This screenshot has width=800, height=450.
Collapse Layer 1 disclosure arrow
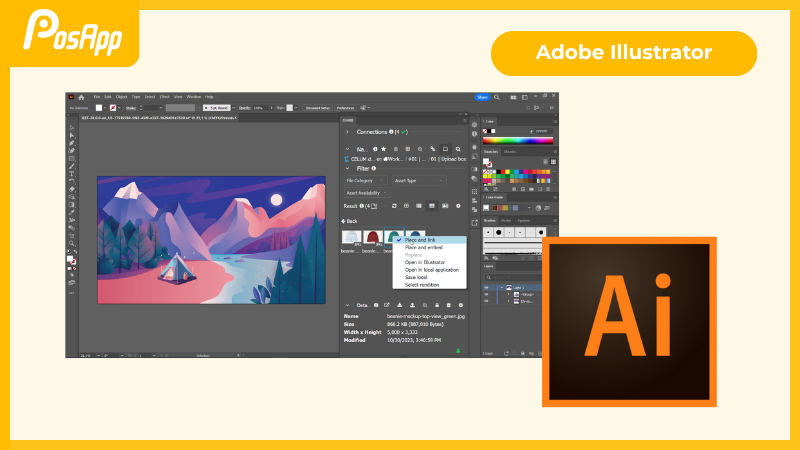502,288
